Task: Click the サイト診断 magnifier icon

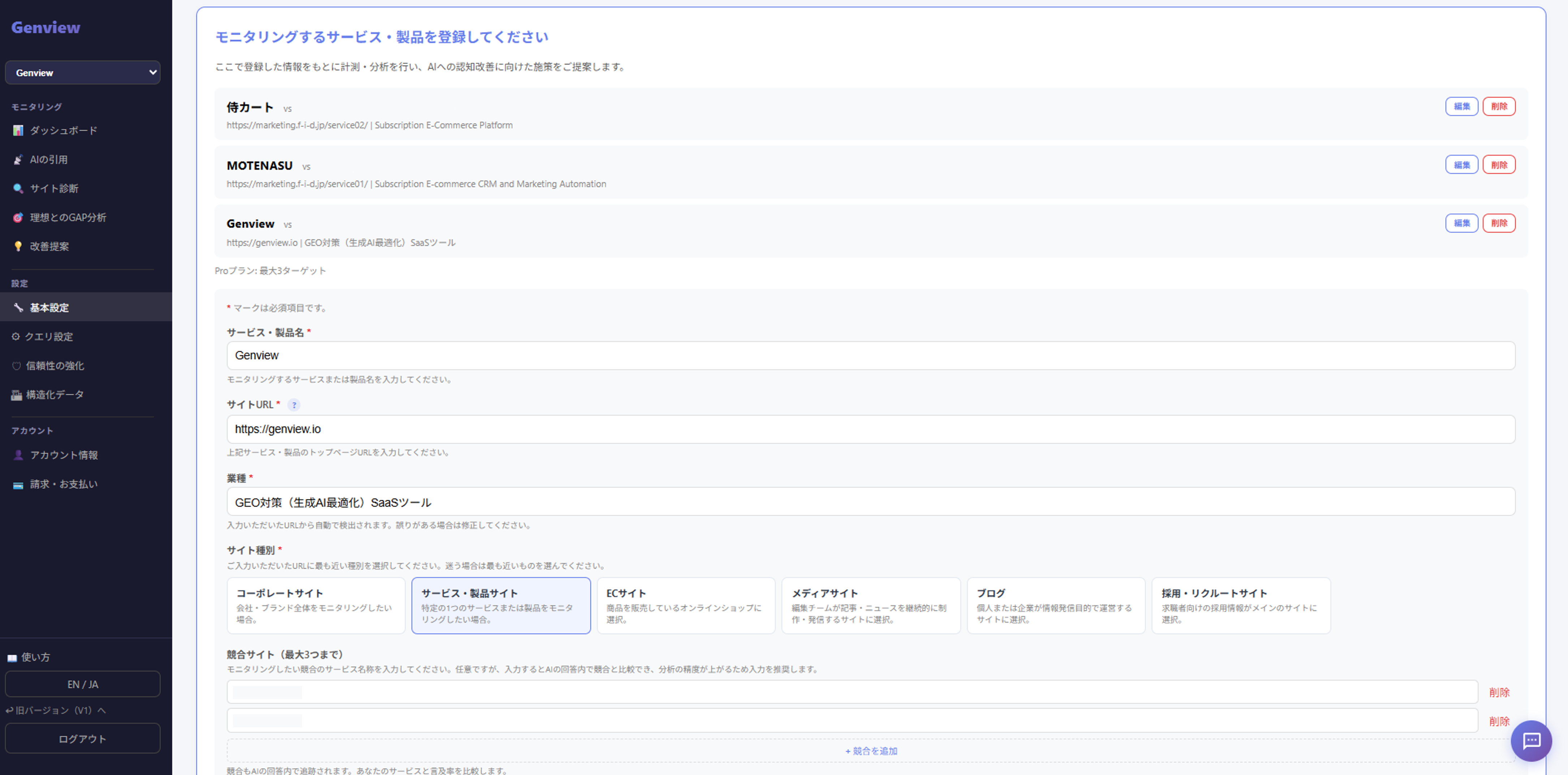Action: pyautogui.click(x=18, y=188)
